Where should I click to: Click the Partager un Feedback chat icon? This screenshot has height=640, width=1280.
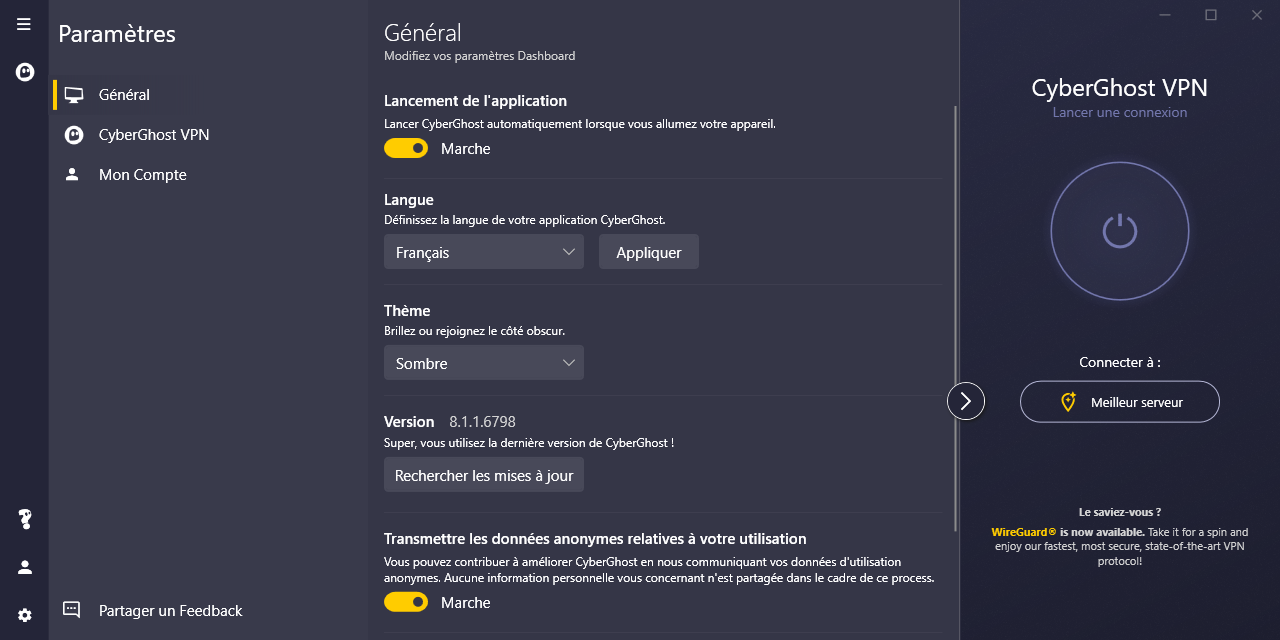72,610
